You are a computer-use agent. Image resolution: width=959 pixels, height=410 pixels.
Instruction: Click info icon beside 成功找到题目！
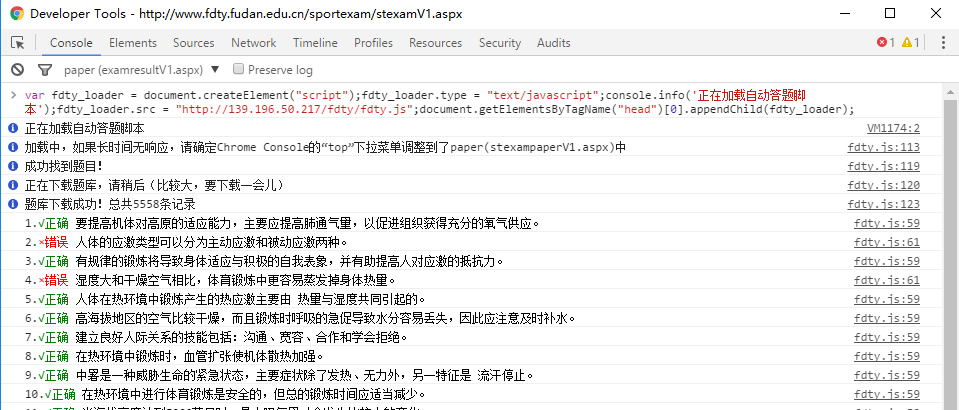coord(13,166)
